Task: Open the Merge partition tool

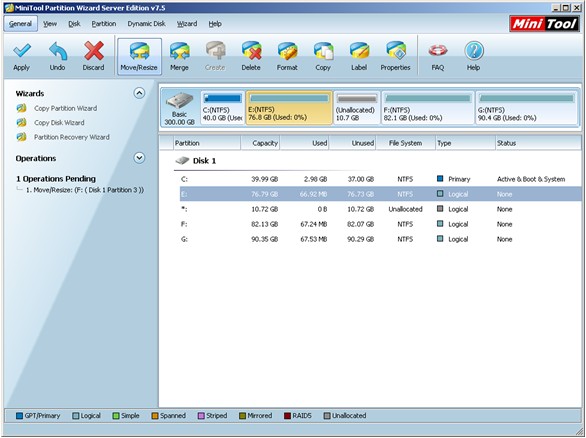Action: click(179, 56)
